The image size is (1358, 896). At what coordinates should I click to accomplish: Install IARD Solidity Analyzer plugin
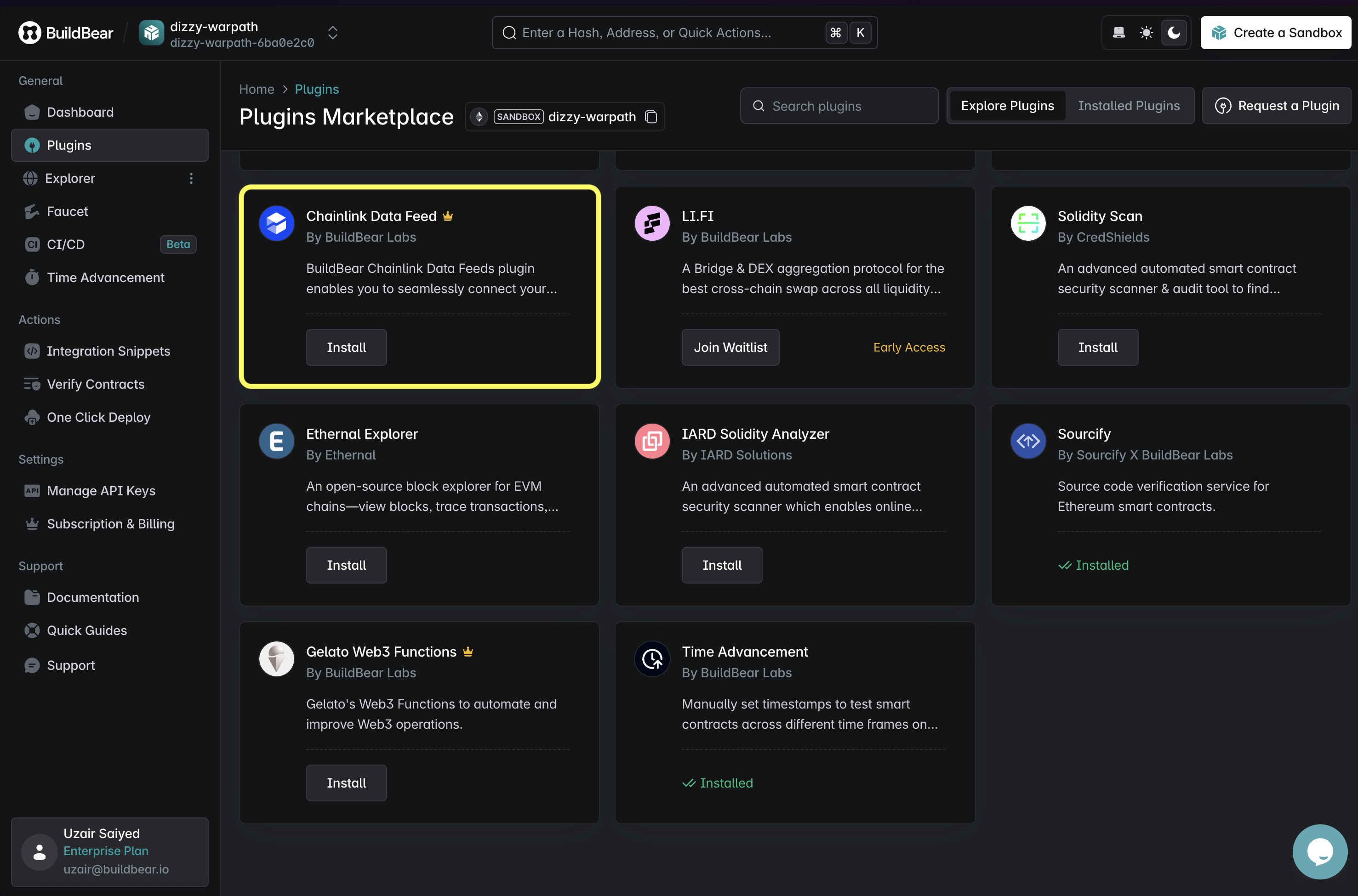(x=722, y=565)
